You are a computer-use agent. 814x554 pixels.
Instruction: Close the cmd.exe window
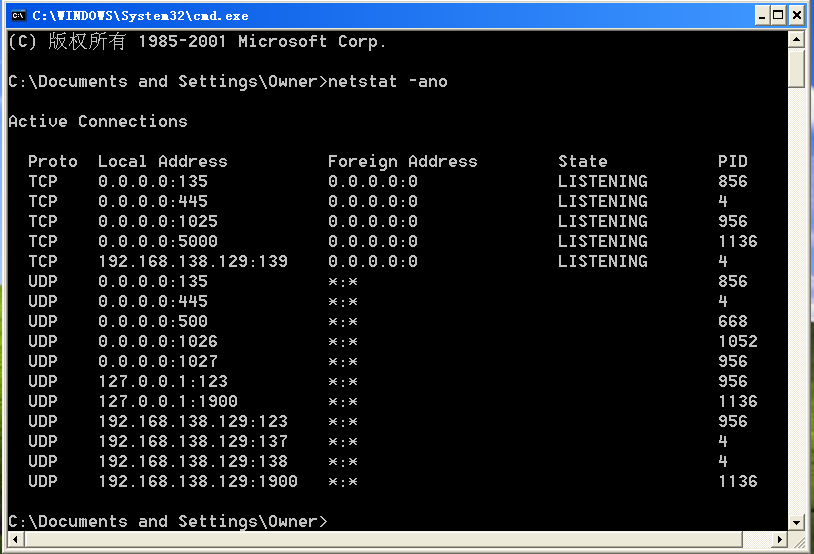pos(797,15)
